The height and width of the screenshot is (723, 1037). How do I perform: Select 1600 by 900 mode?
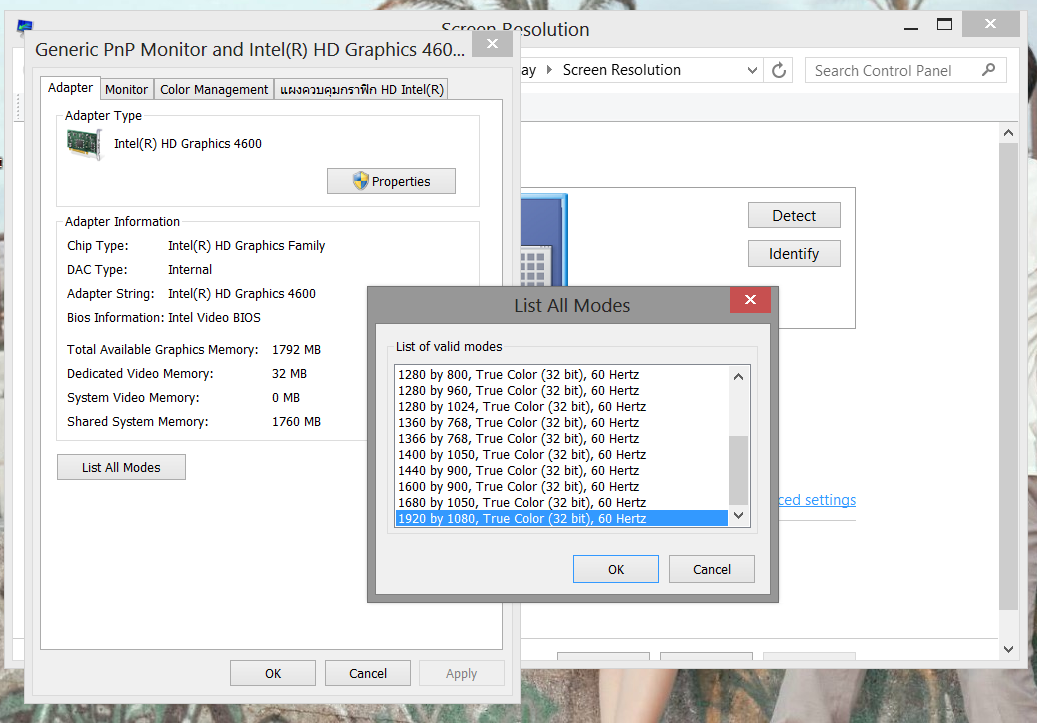561,486
